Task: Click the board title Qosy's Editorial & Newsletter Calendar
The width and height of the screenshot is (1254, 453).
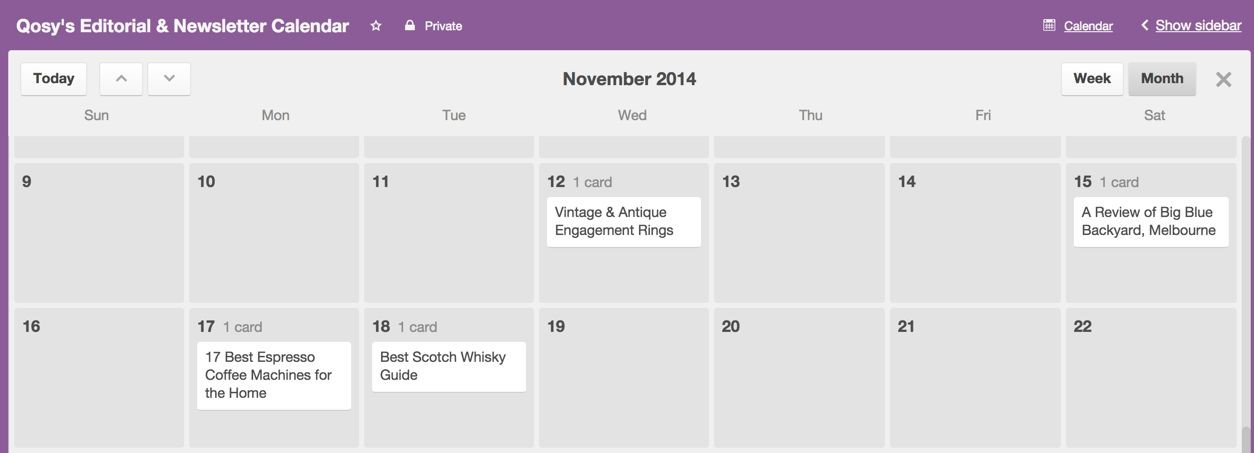Action: point(182,26)
